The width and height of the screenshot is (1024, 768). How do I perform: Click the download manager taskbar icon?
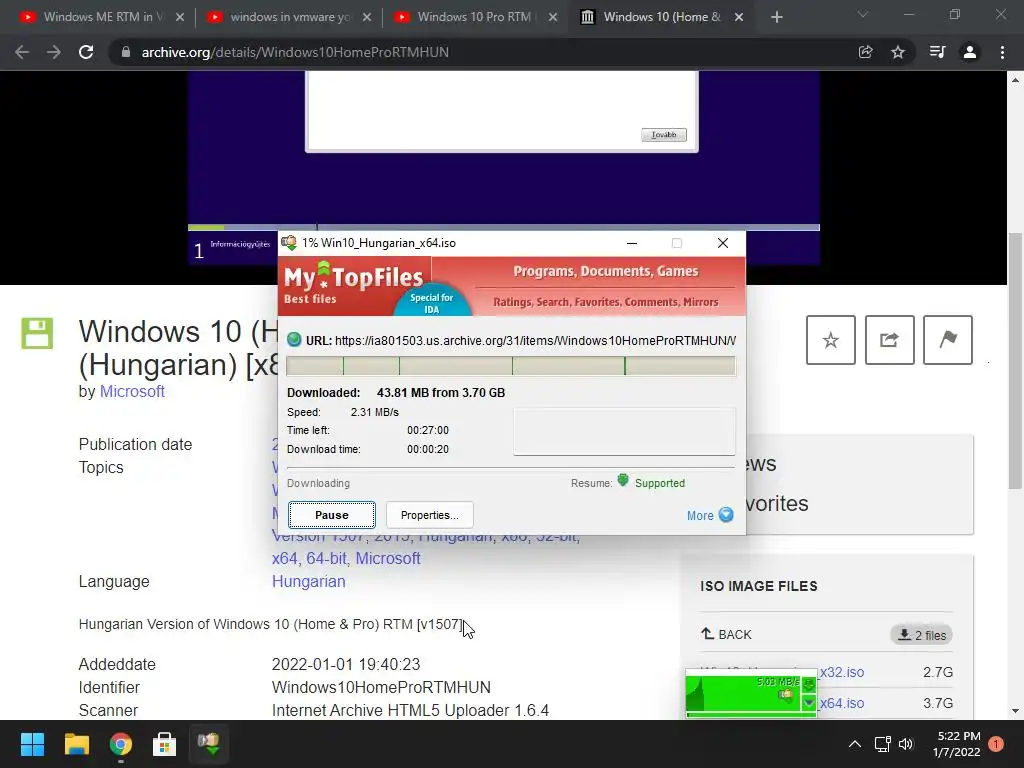pos(209,744)
